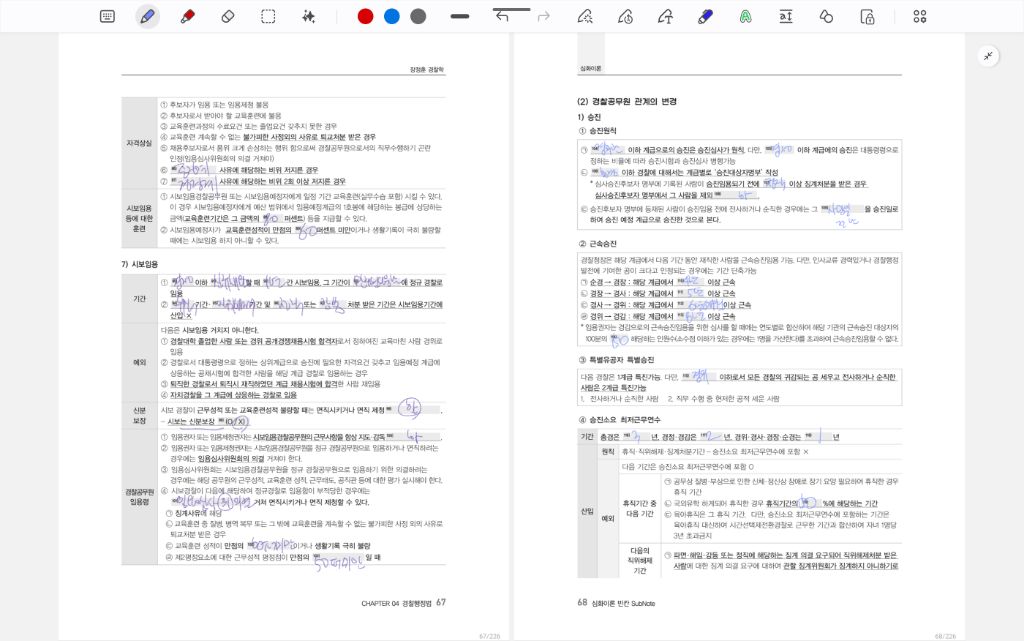
Task: Click the "② 근속승진" subsection title
Action: [598, 243]
